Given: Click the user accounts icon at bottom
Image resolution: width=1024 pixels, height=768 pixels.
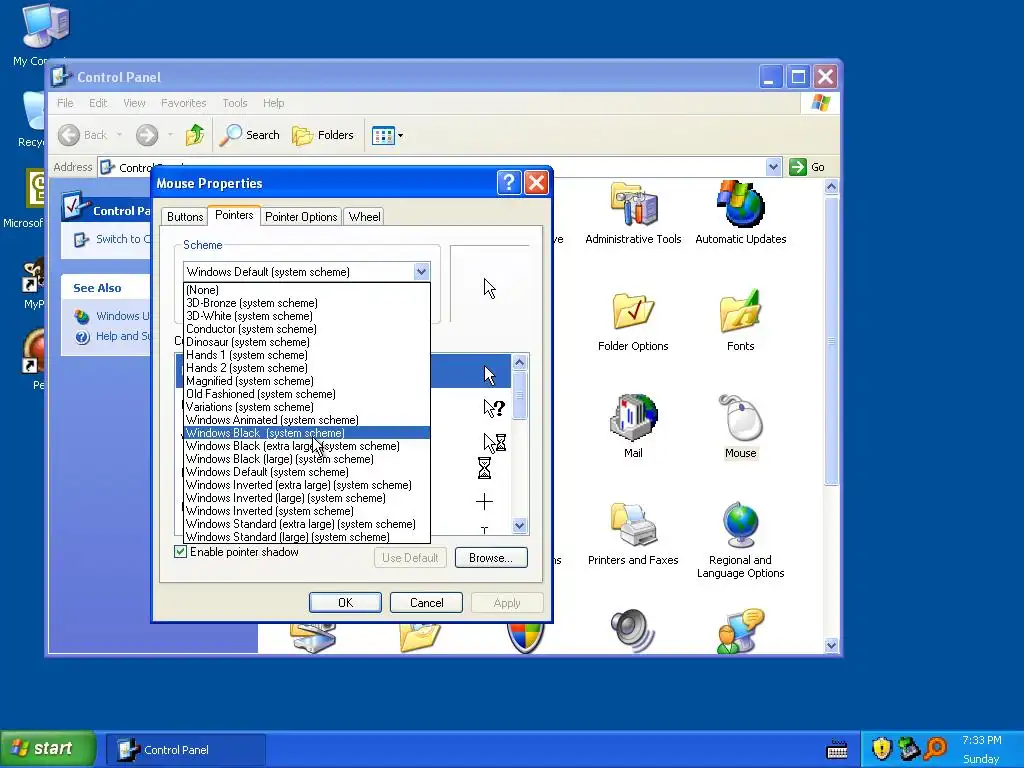Looking at the screenshot, I should (x=740, y=630).
